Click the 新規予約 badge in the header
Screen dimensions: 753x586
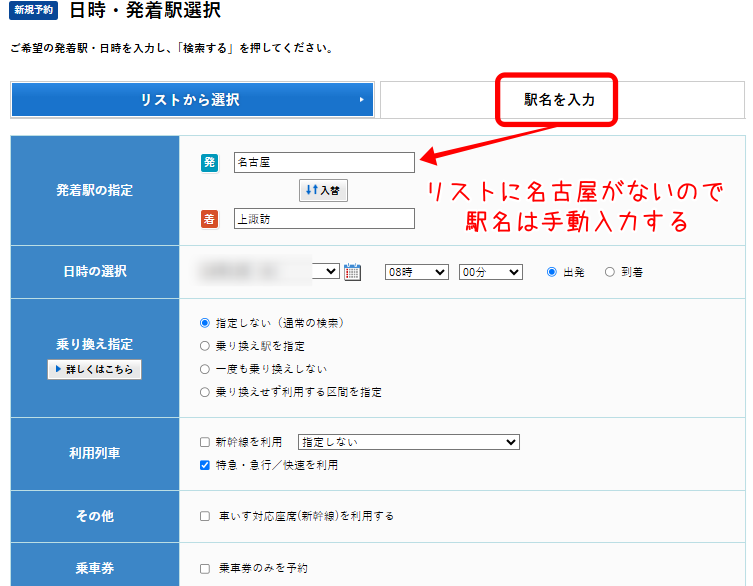click(34, 12)
